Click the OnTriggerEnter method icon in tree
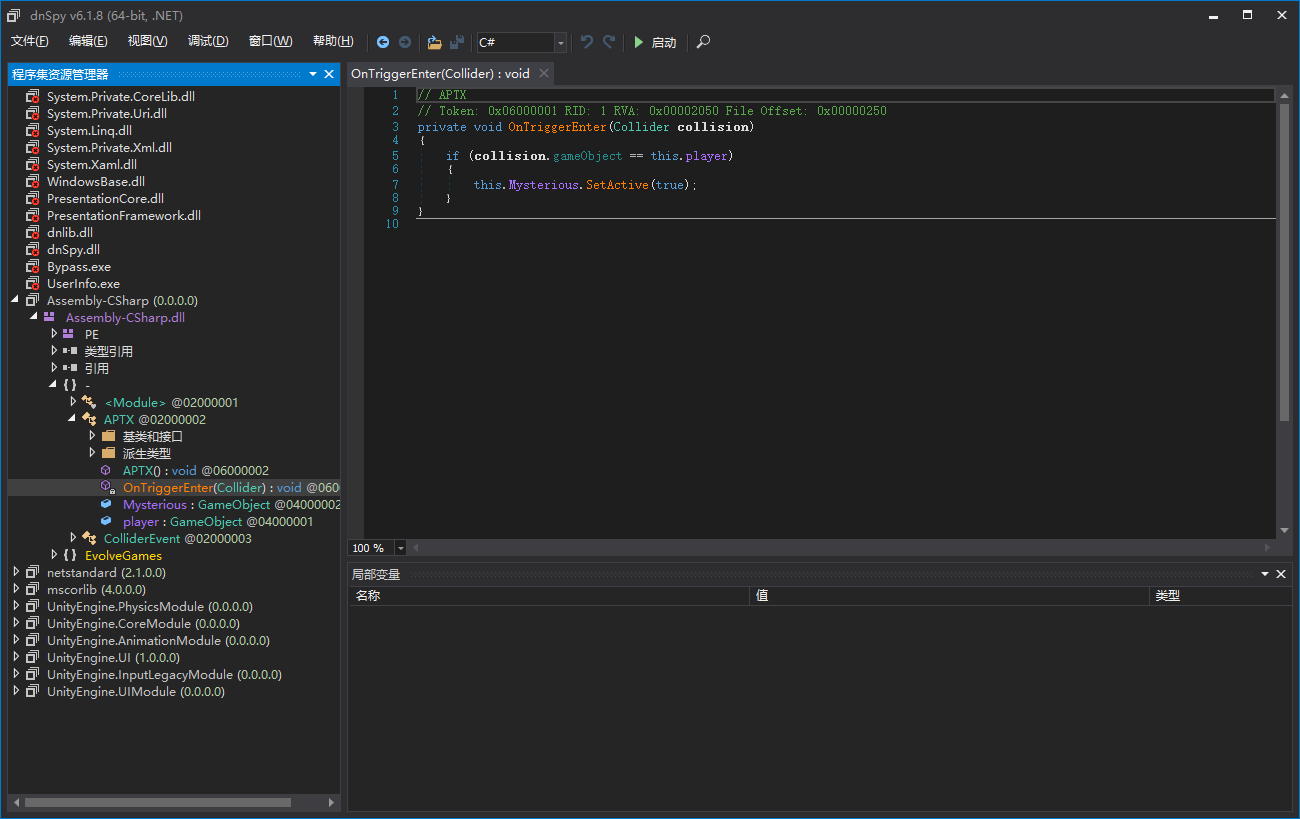This screenshot has height=819, width=1300. 107,487
